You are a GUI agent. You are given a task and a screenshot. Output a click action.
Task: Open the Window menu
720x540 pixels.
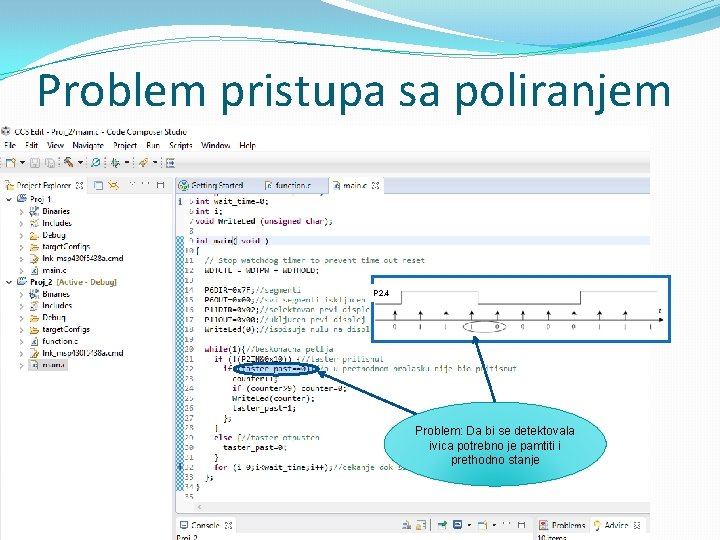[x=215, y=145]
